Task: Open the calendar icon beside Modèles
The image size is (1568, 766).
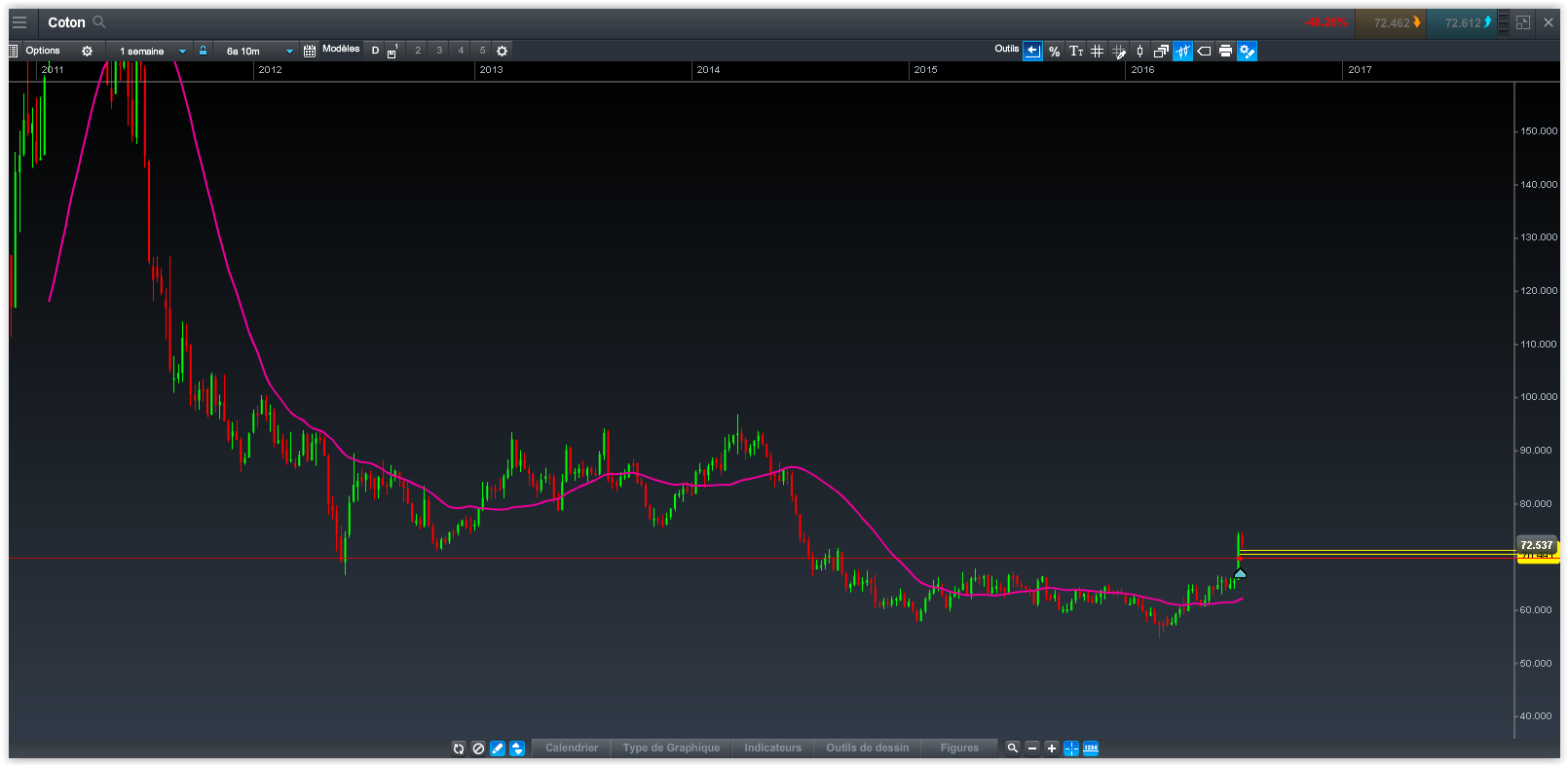Action: click(310, 52)
